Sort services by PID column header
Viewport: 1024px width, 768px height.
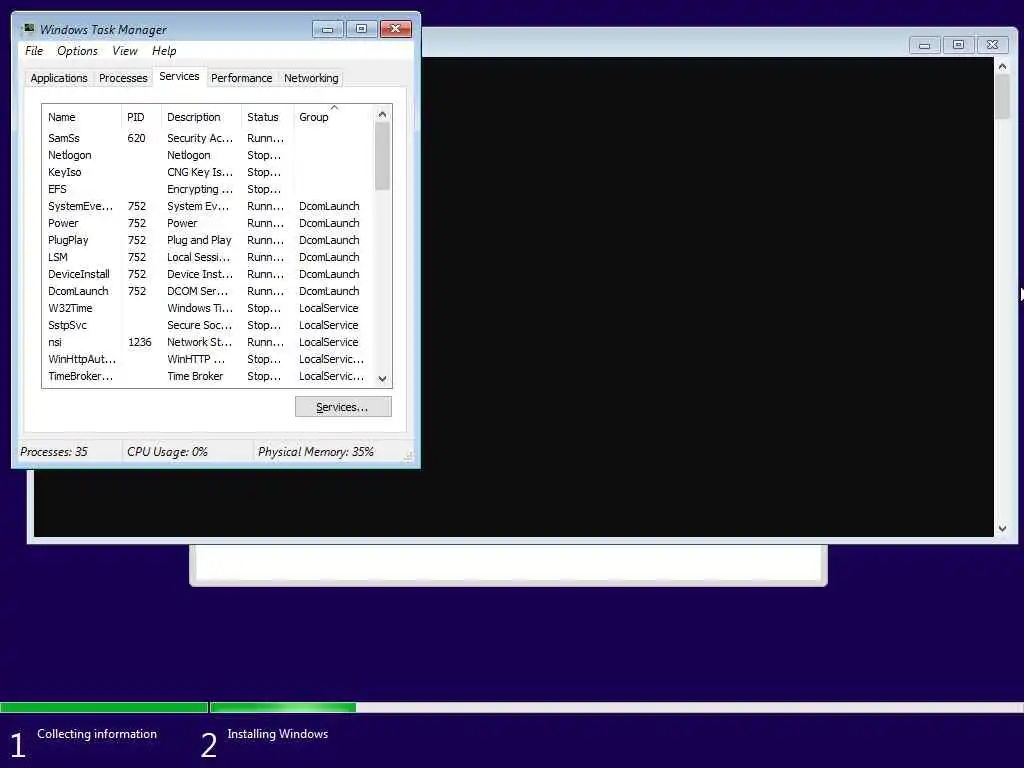[x=141, y=118]
